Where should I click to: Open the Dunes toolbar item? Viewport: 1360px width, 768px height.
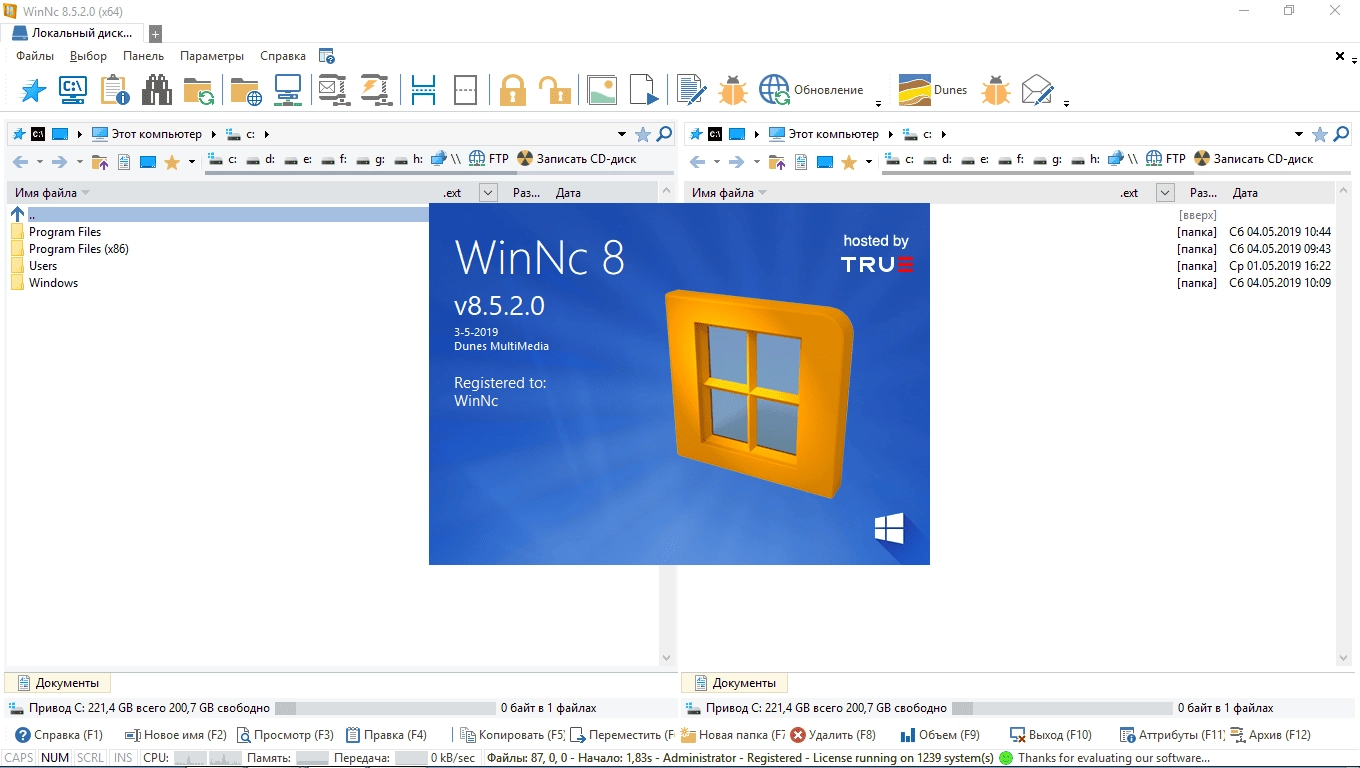[933, 90]
